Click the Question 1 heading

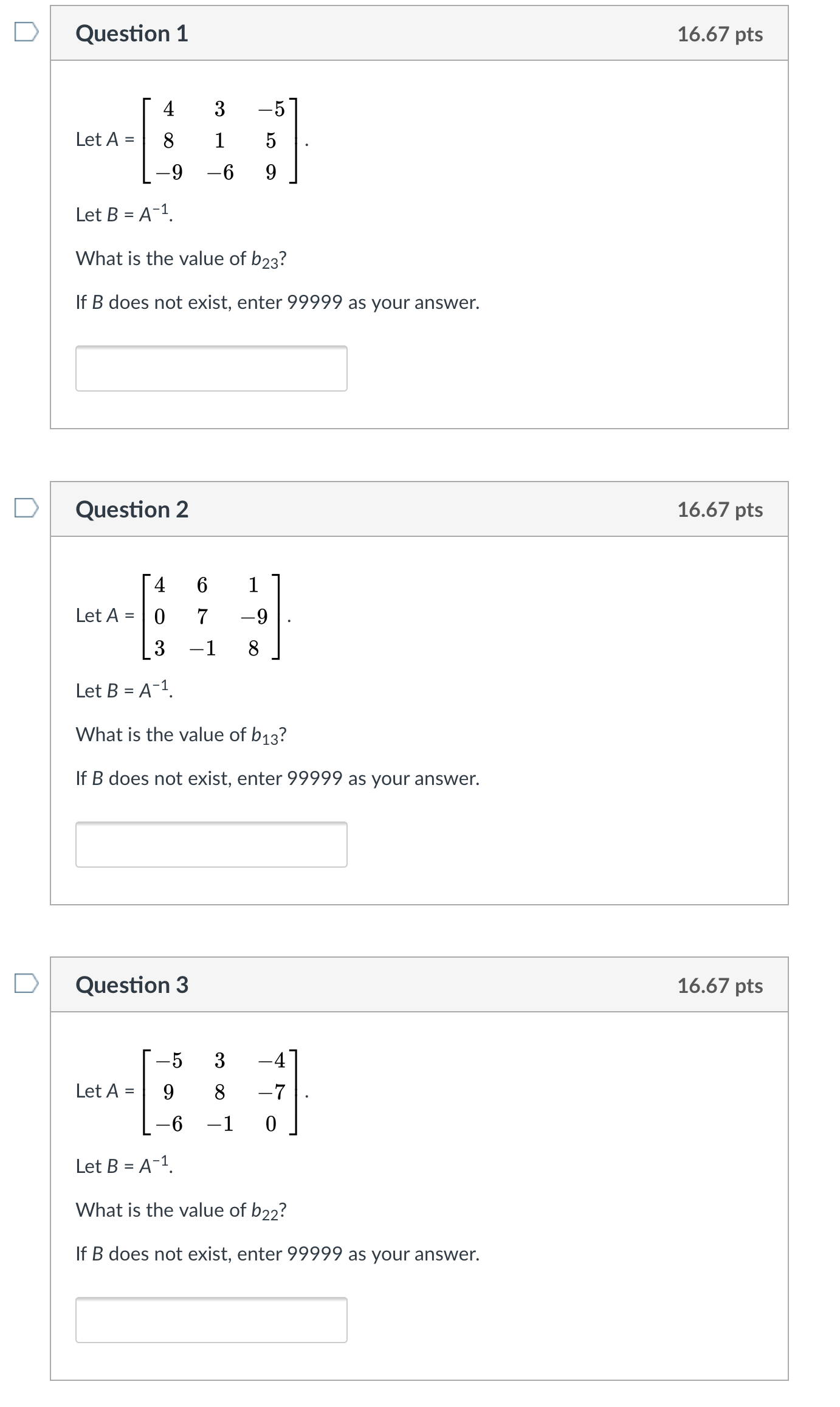tap(132, 33)
